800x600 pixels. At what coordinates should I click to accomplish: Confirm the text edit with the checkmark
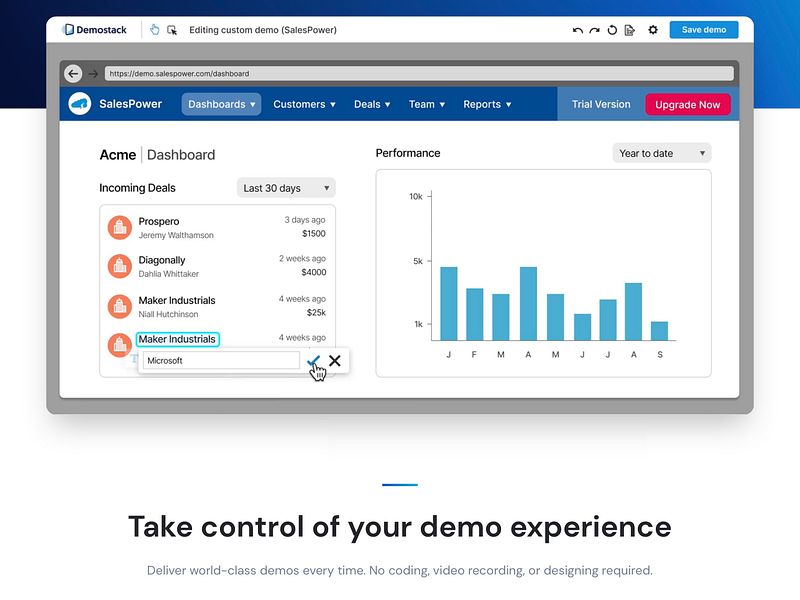[313, 361]
